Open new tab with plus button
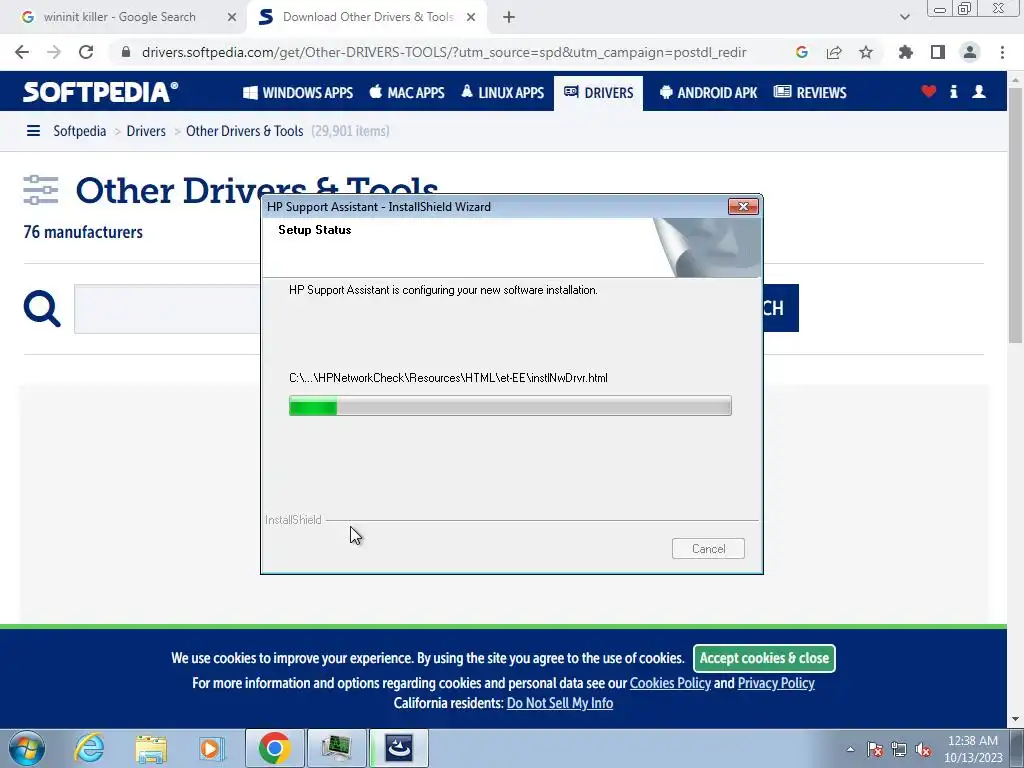 509,18
